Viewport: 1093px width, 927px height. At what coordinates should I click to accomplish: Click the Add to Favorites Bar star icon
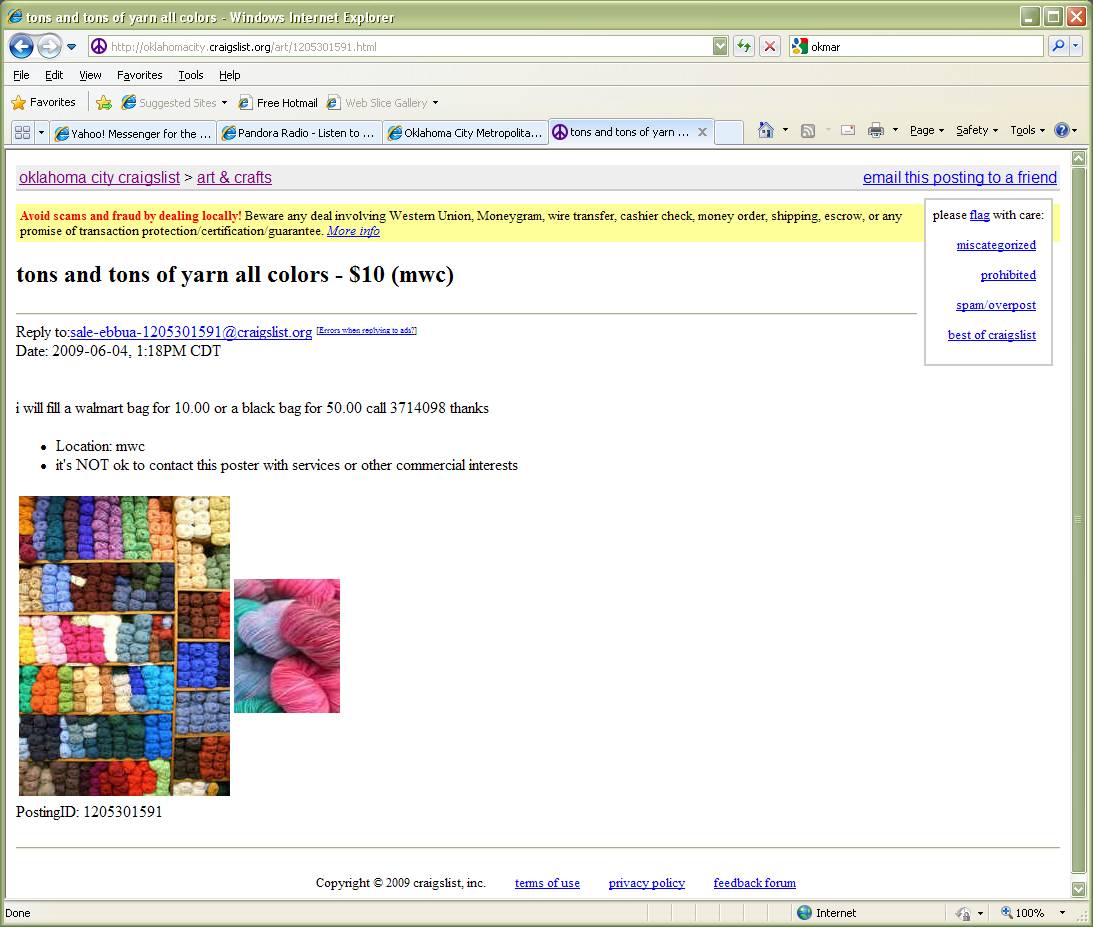tap(104, 102)
